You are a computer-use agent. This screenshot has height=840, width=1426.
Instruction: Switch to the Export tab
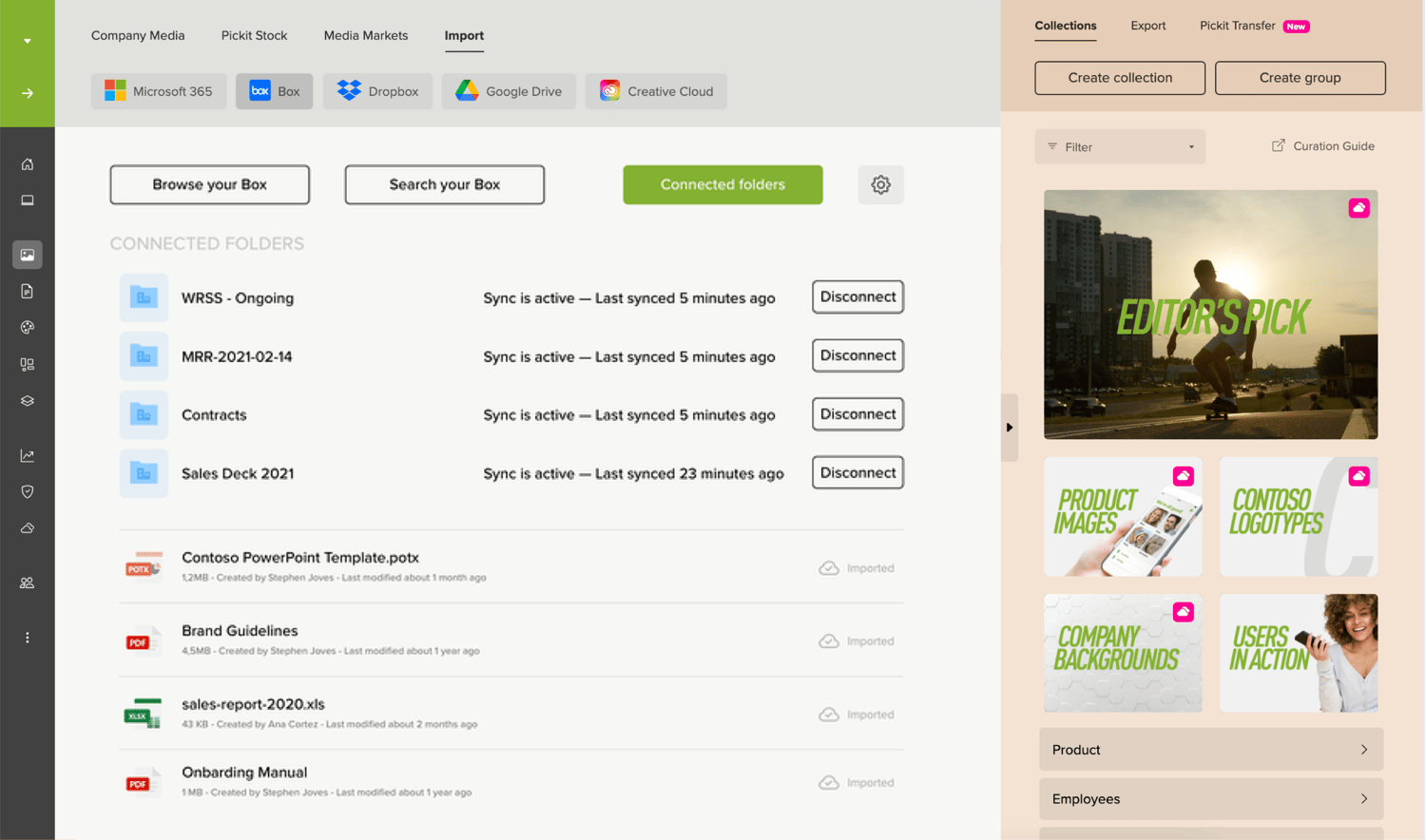click(x=1147, y=26)
